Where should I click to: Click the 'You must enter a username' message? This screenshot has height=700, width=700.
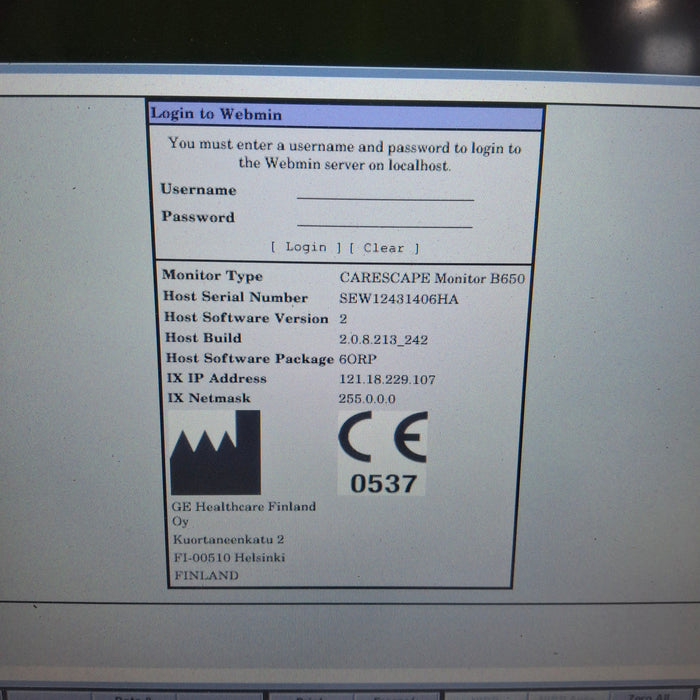click(345, 154)
